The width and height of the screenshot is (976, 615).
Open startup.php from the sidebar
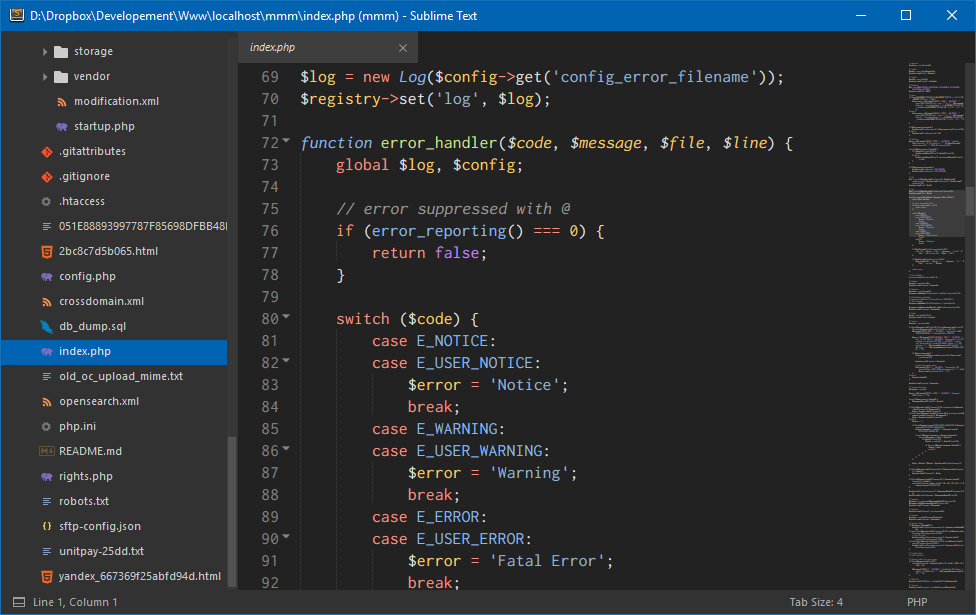(104, 126)
